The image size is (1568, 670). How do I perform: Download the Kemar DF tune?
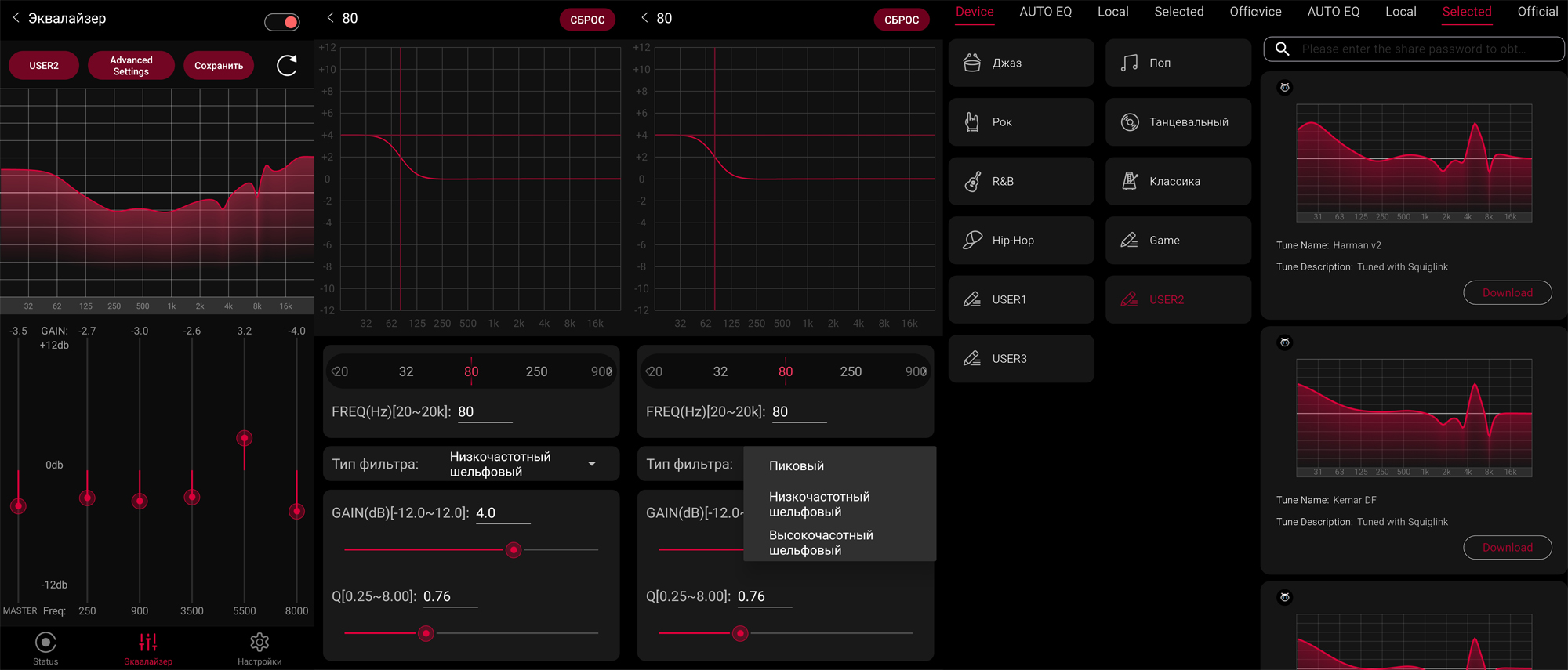[x=1507, y=547]
